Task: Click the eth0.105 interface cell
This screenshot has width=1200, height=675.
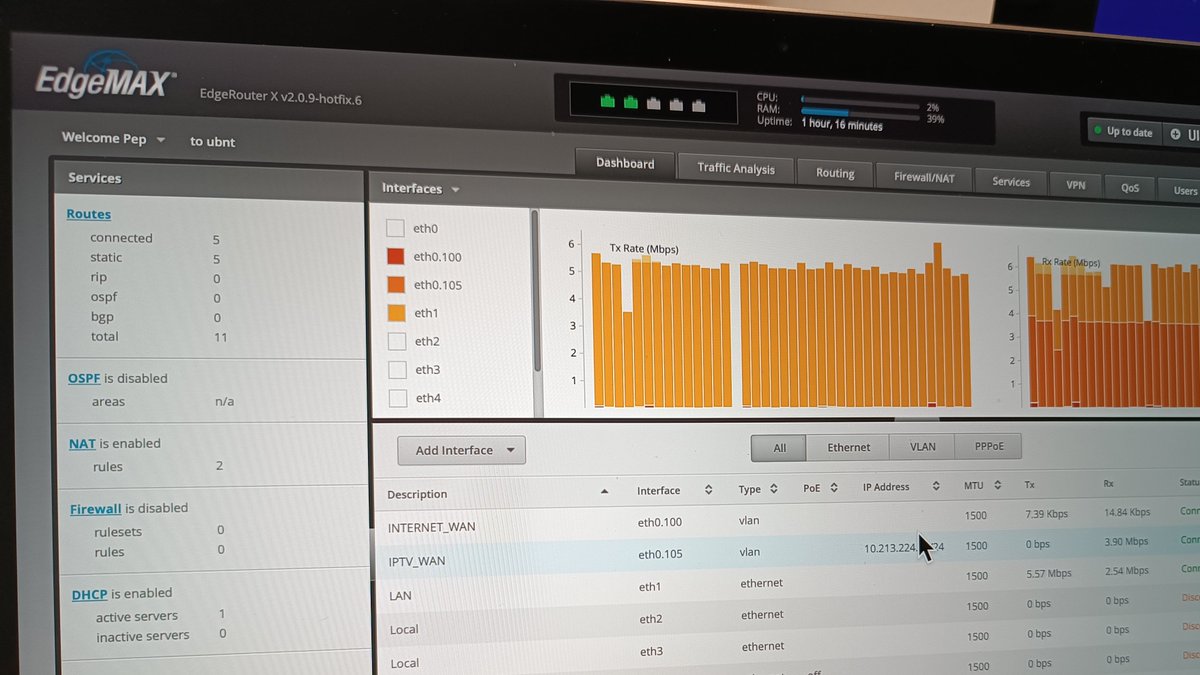Action: 660,553
